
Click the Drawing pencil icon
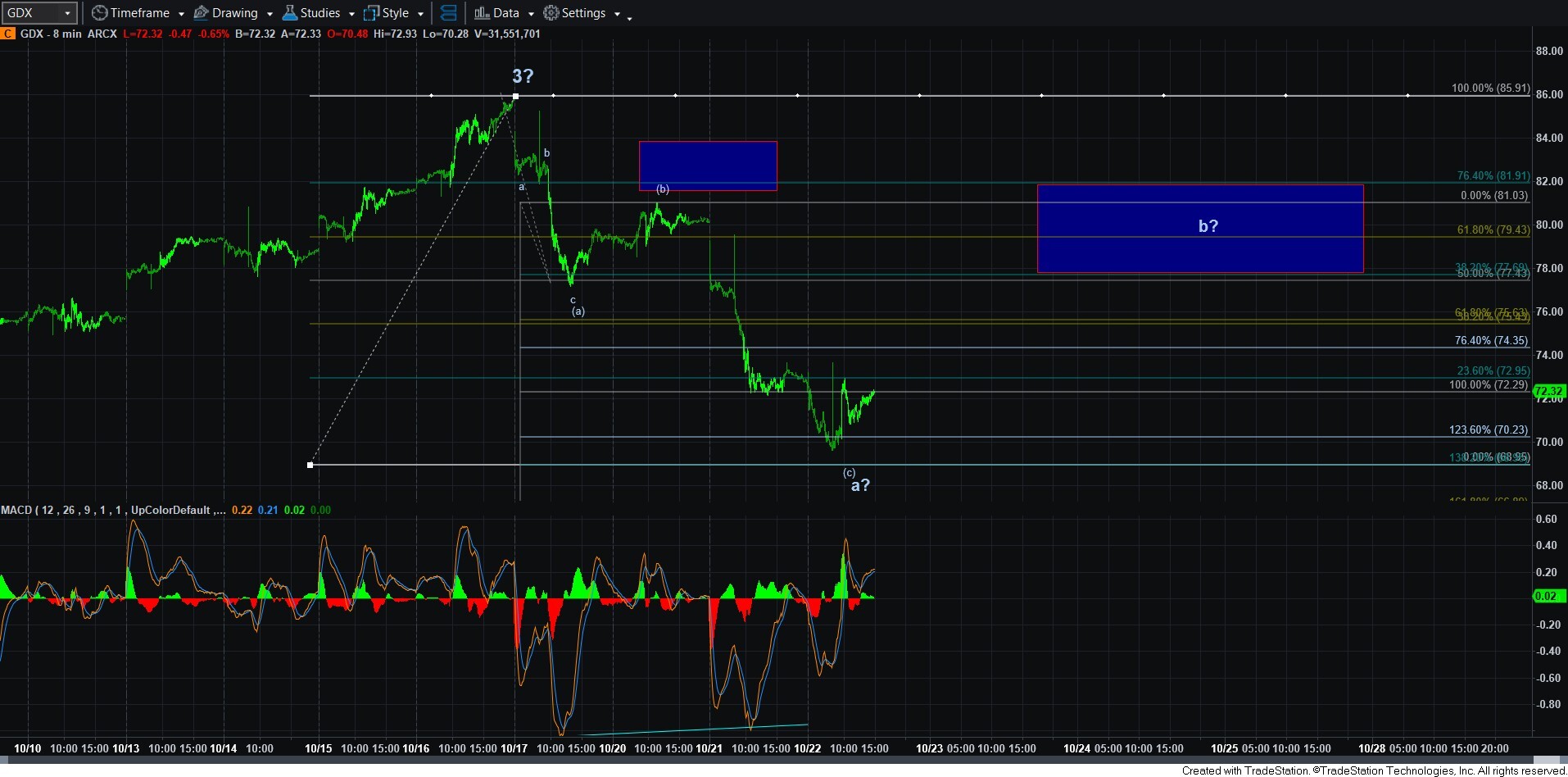point(201,13)
